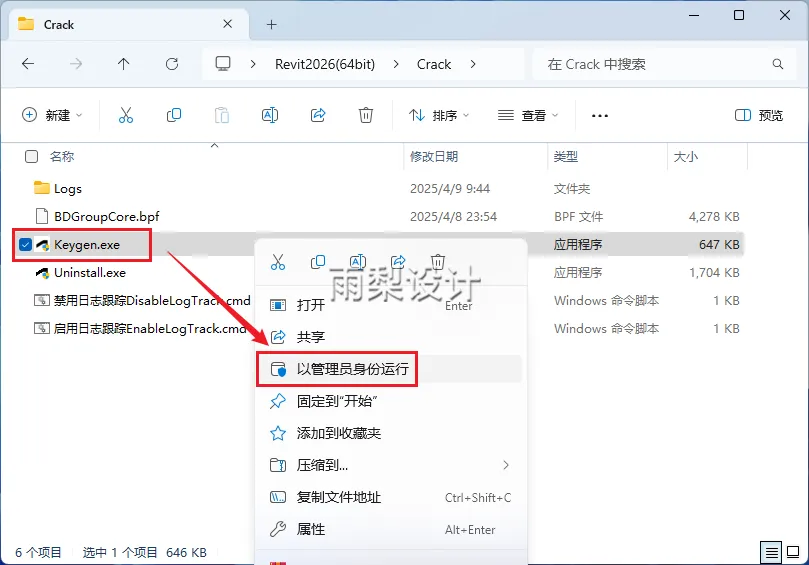The height and width of the screenshot is (565, 809).
Task: Expand chevron after Crack in address bar
Action: pos(473,64)
